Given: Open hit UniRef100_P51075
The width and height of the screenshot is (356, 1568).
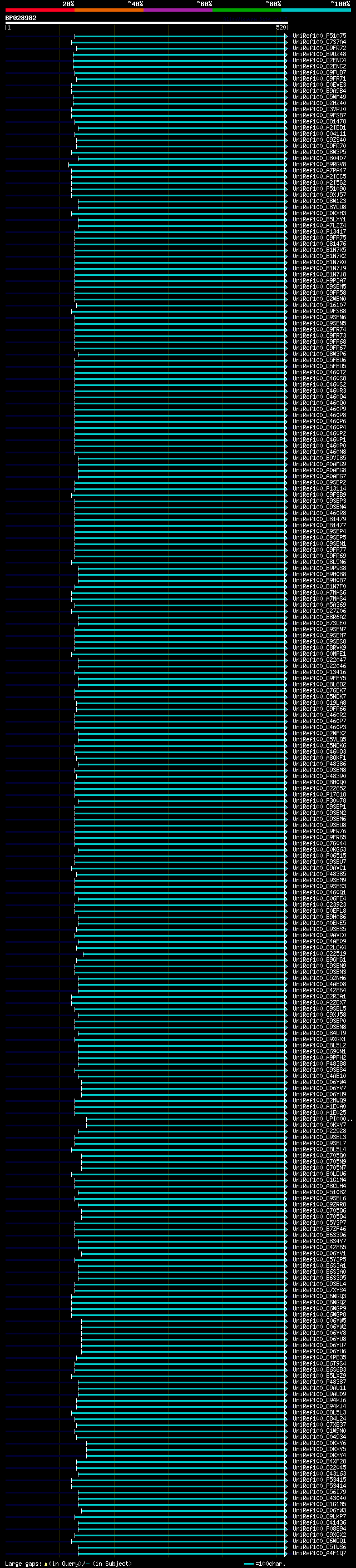Looking at the screenshot, I should (319, 36).
